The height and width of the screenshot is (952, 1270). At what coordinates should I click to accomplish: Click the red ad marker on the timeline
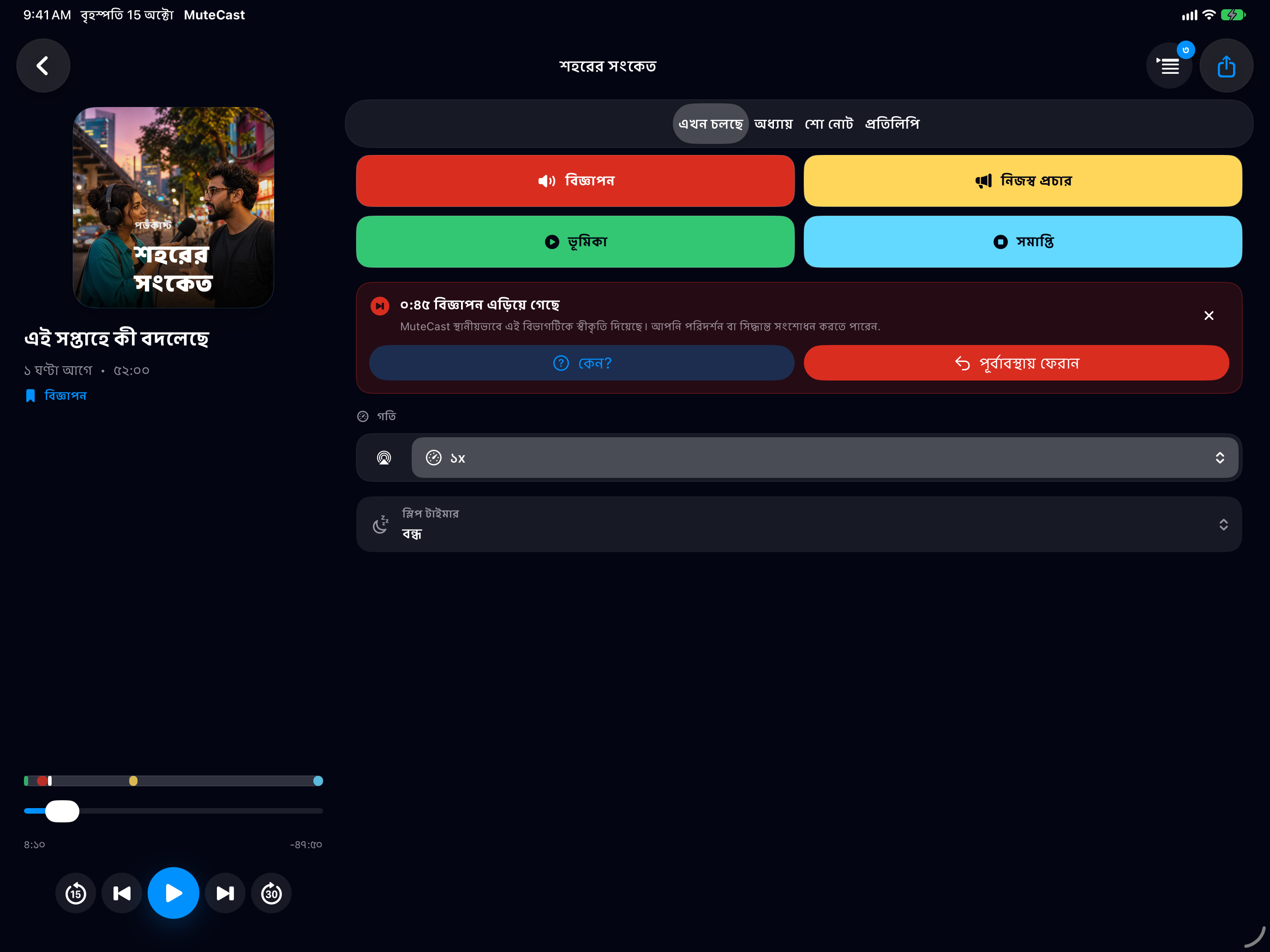tap(42, 780)
